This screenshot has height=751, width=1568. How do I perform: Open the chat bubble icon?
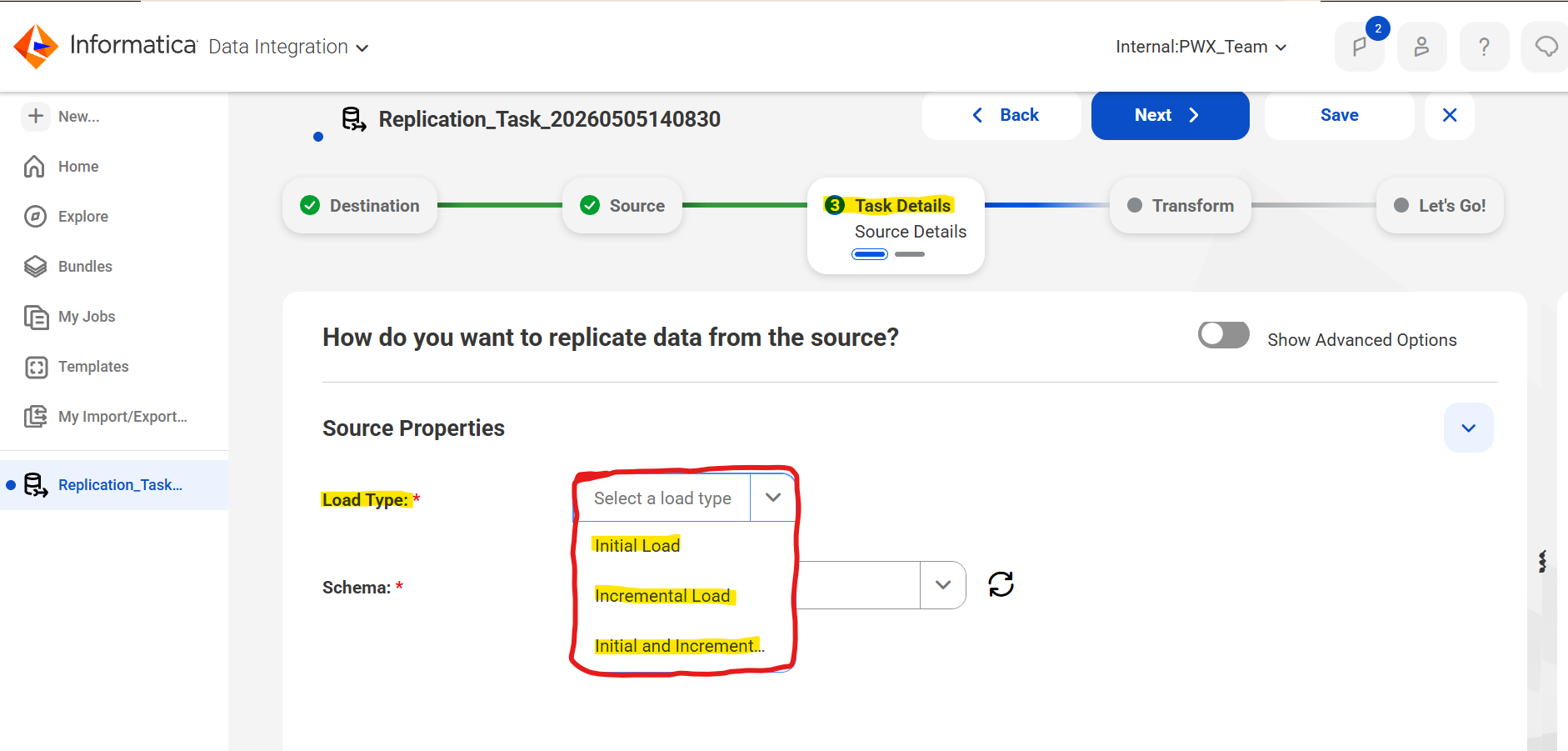click(1546, 47)
